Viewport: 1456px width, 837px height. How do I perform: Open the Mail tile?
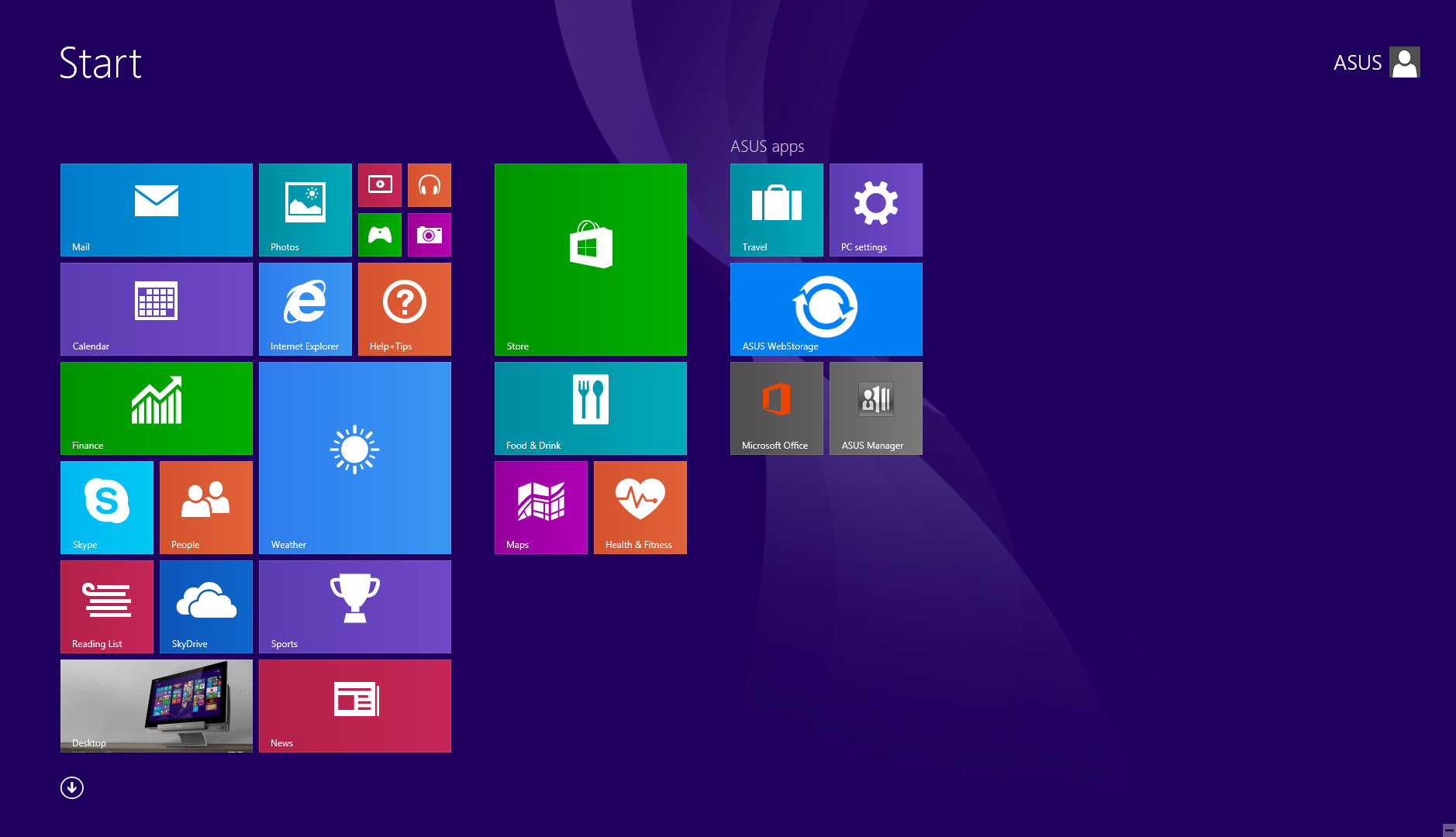157,210
